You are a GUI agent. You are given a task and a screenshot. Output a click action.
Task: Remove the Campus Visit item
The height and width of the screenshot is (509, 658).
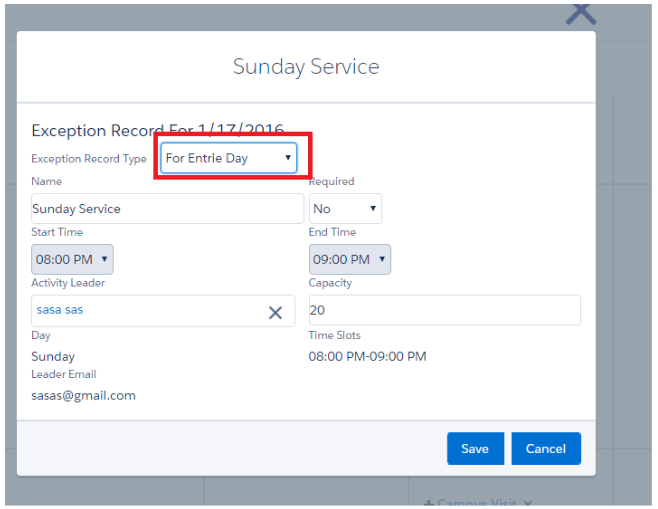(528, 503)
